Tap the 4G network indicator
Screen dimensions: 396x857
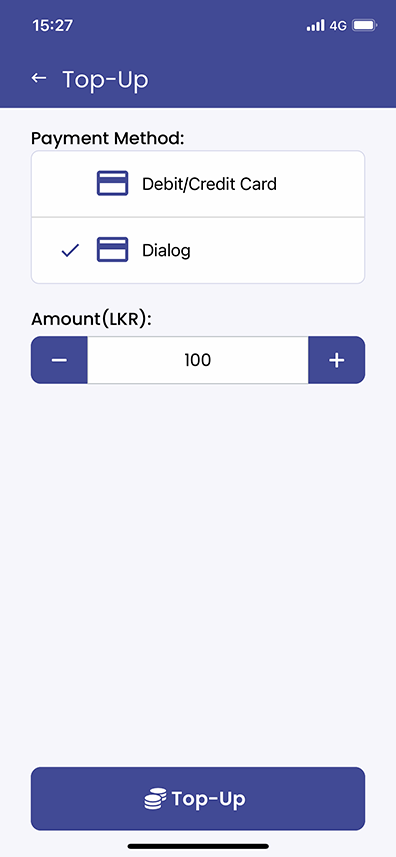tap(338, 26)
